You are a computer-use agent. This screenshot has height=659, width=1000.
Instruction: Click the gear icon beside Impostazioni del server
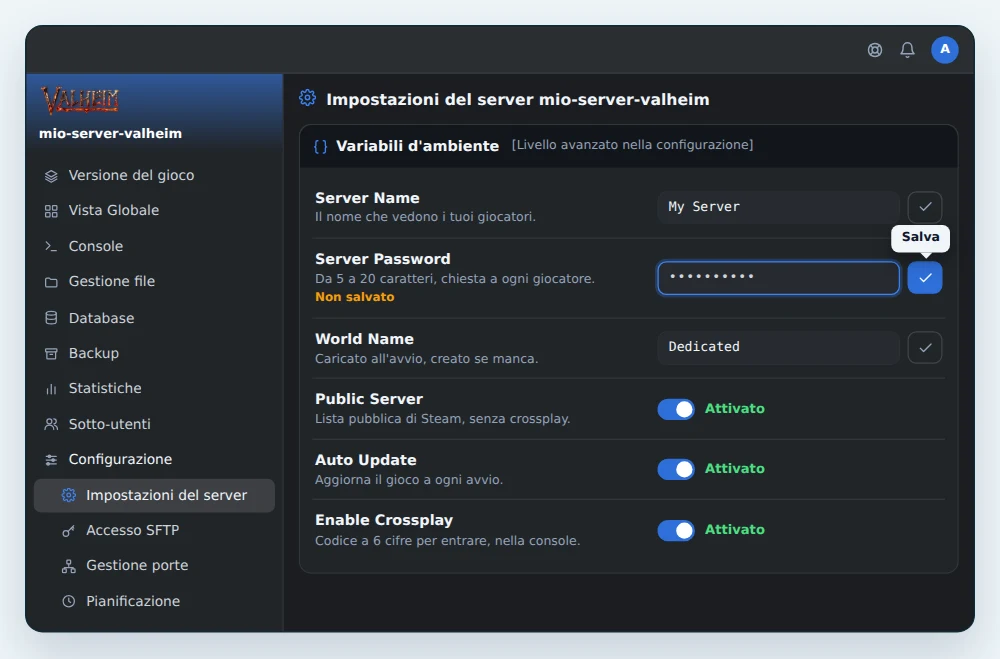pos(69,495)
